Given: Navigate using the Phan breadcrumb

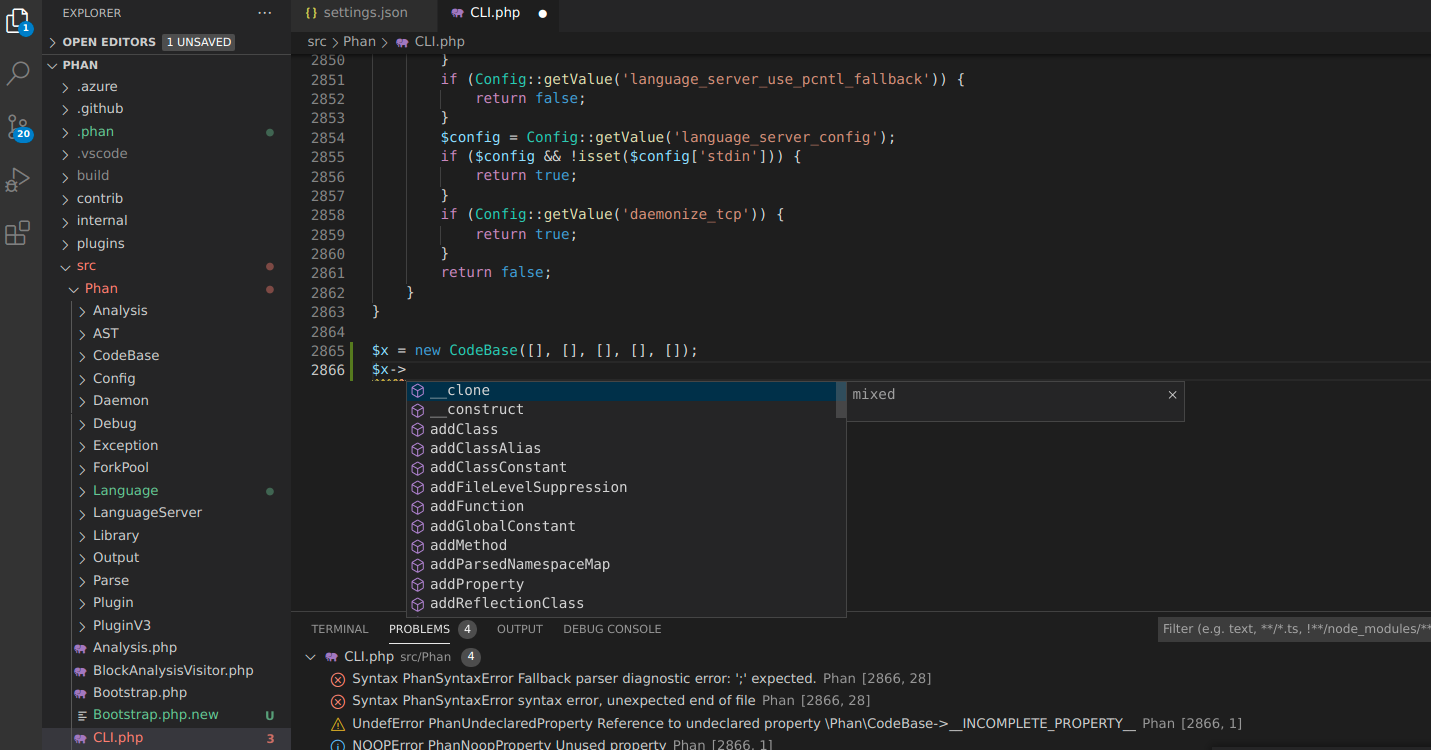Looking at the screenshot, I should pos(359,41).
